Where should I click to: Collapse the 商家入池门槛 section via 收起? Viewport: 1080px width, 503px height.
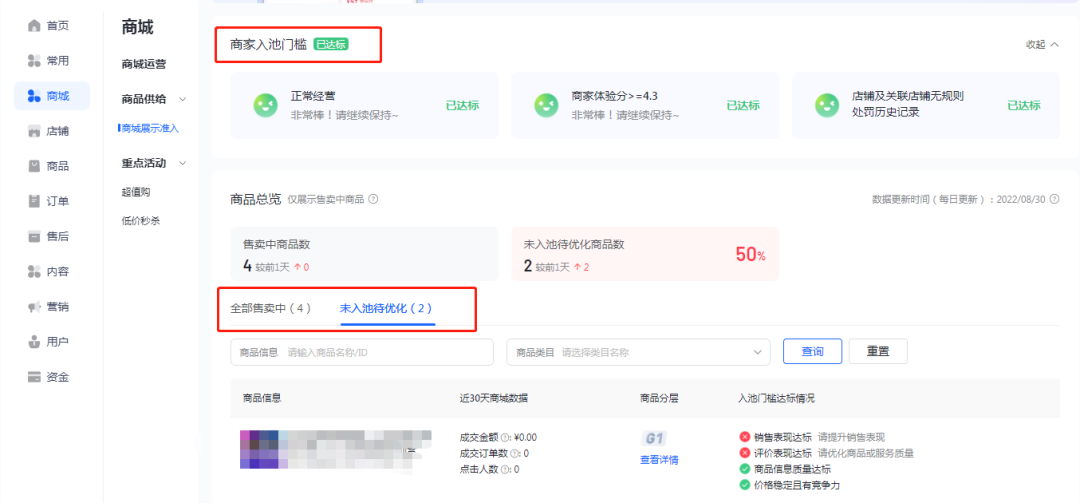[x=1041, y=45]
